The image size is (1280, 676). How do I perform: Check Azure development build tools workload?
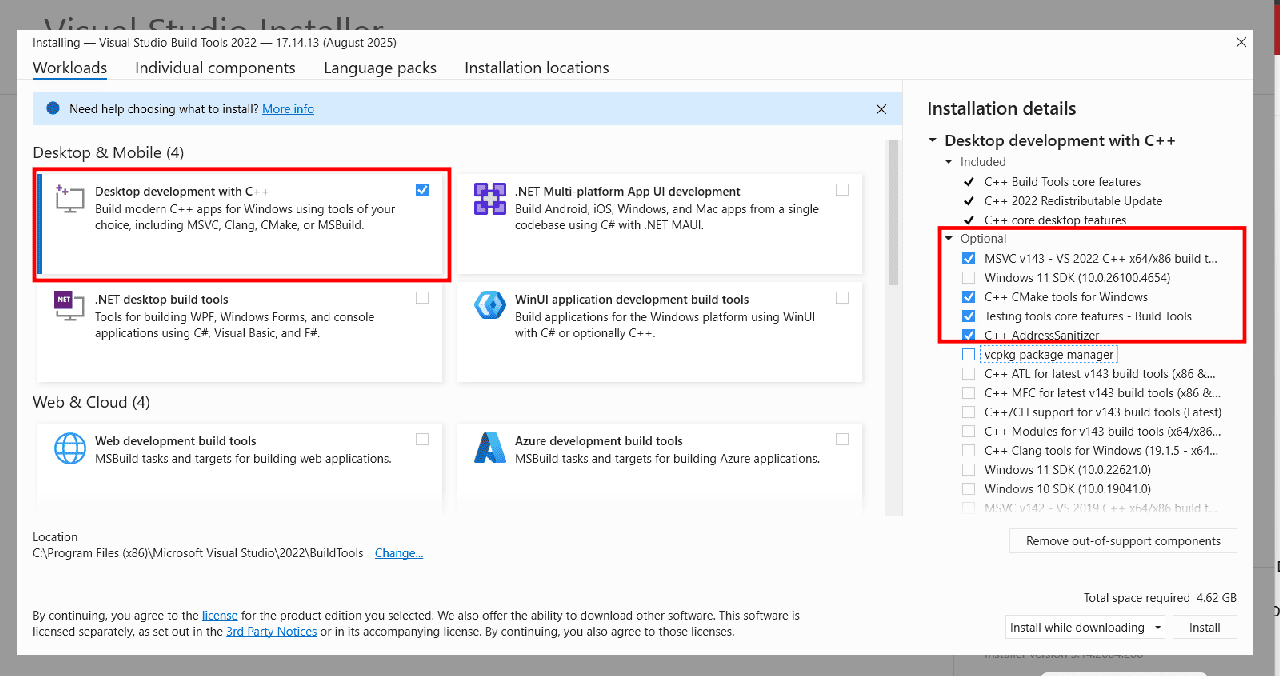click(x=843, y=439)
